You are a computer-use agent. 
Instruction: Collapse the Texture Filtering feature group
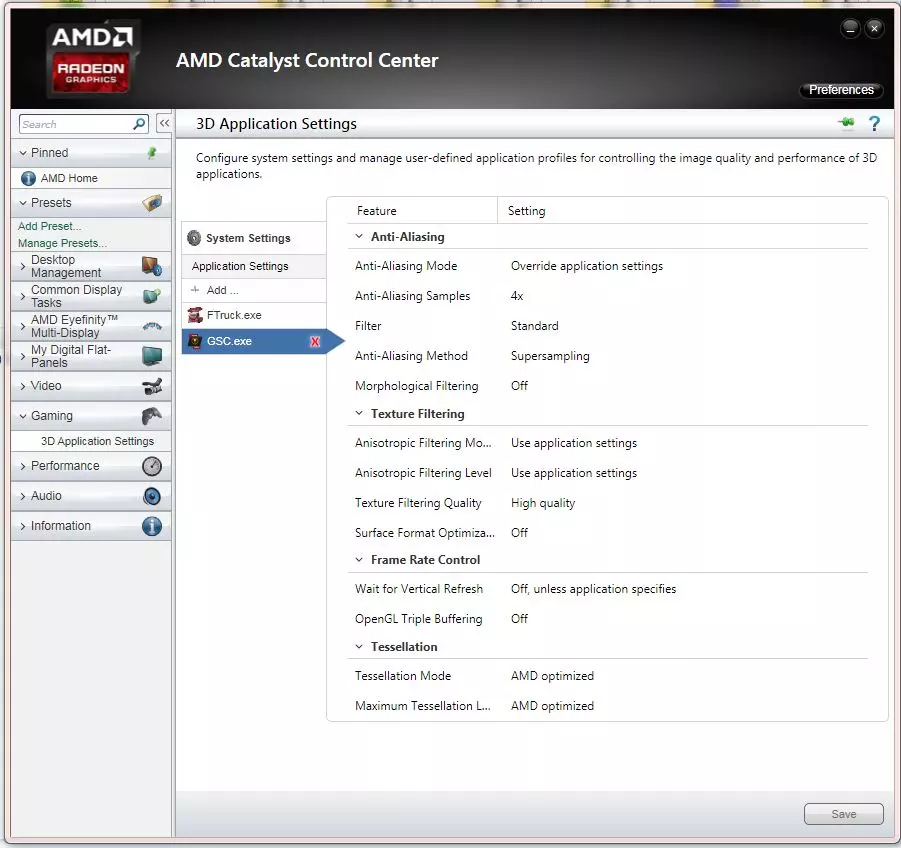pos(359,413)
